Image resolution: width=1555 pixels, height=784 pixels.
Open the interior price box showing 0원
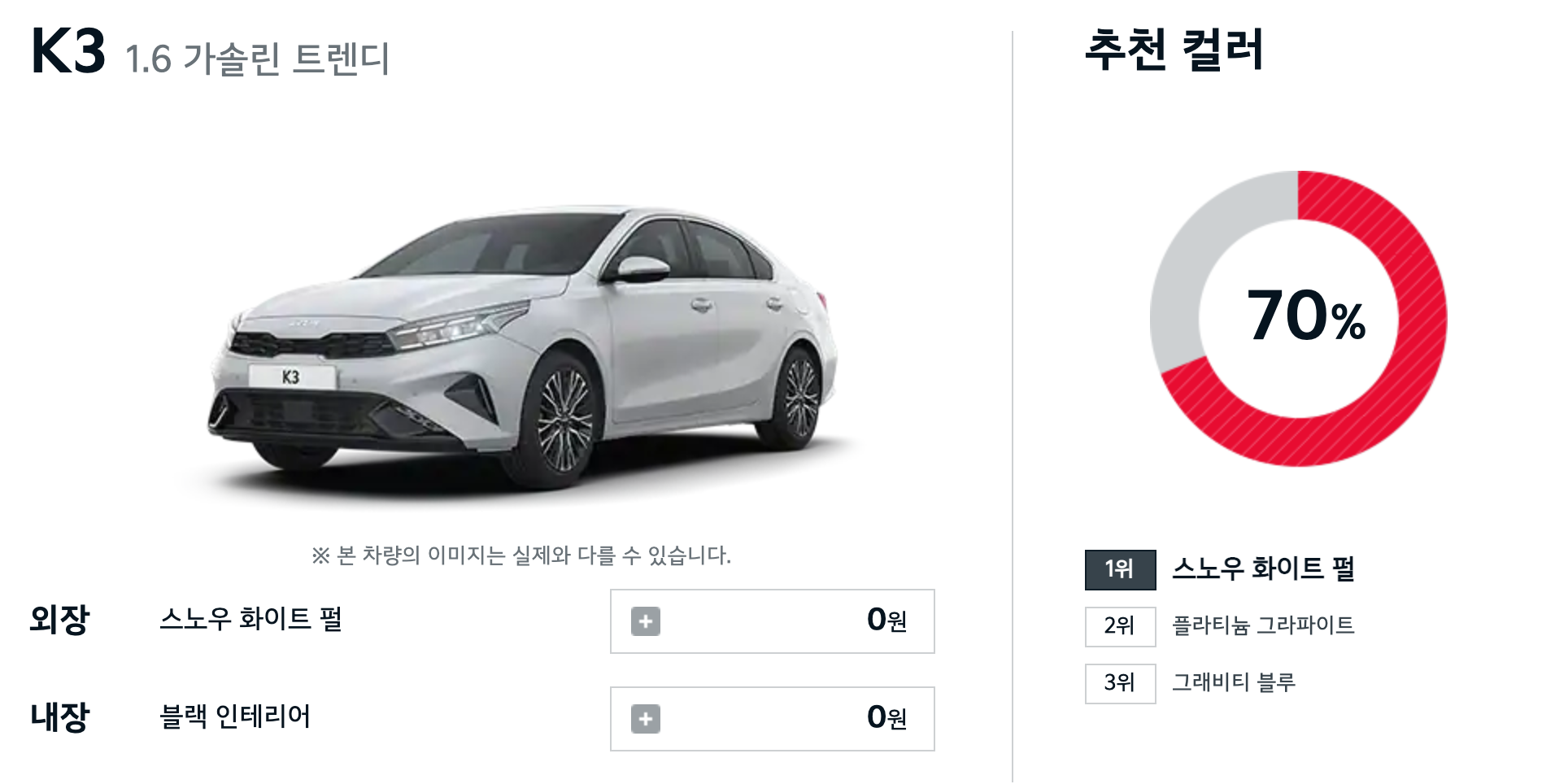tap(773, 719)
